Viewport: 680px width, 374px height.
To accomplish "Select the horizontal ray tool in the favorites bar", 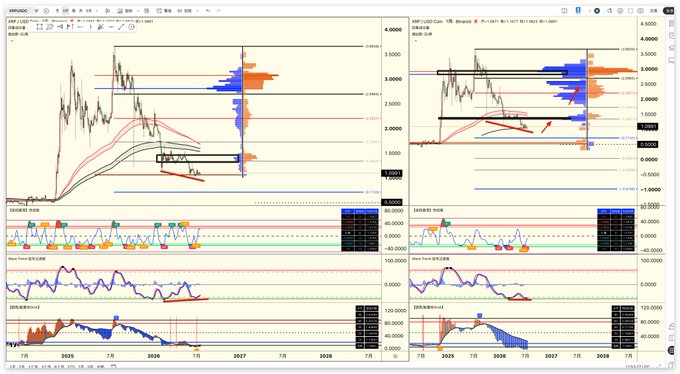I will tap(81, 27).
